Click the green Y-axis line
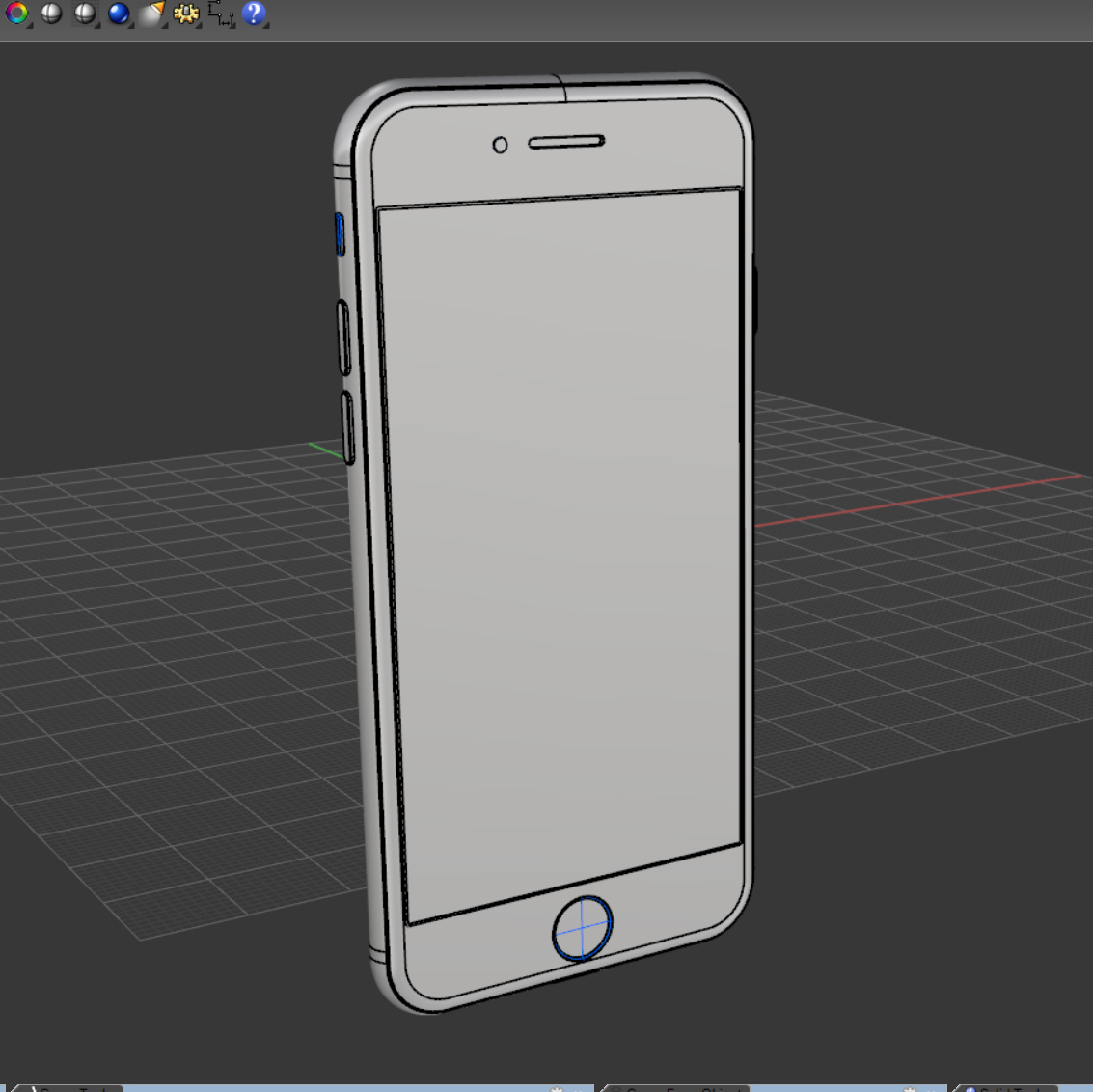Image resolution: width=1093 pixels, height=1092 pixels. point(327,450)
